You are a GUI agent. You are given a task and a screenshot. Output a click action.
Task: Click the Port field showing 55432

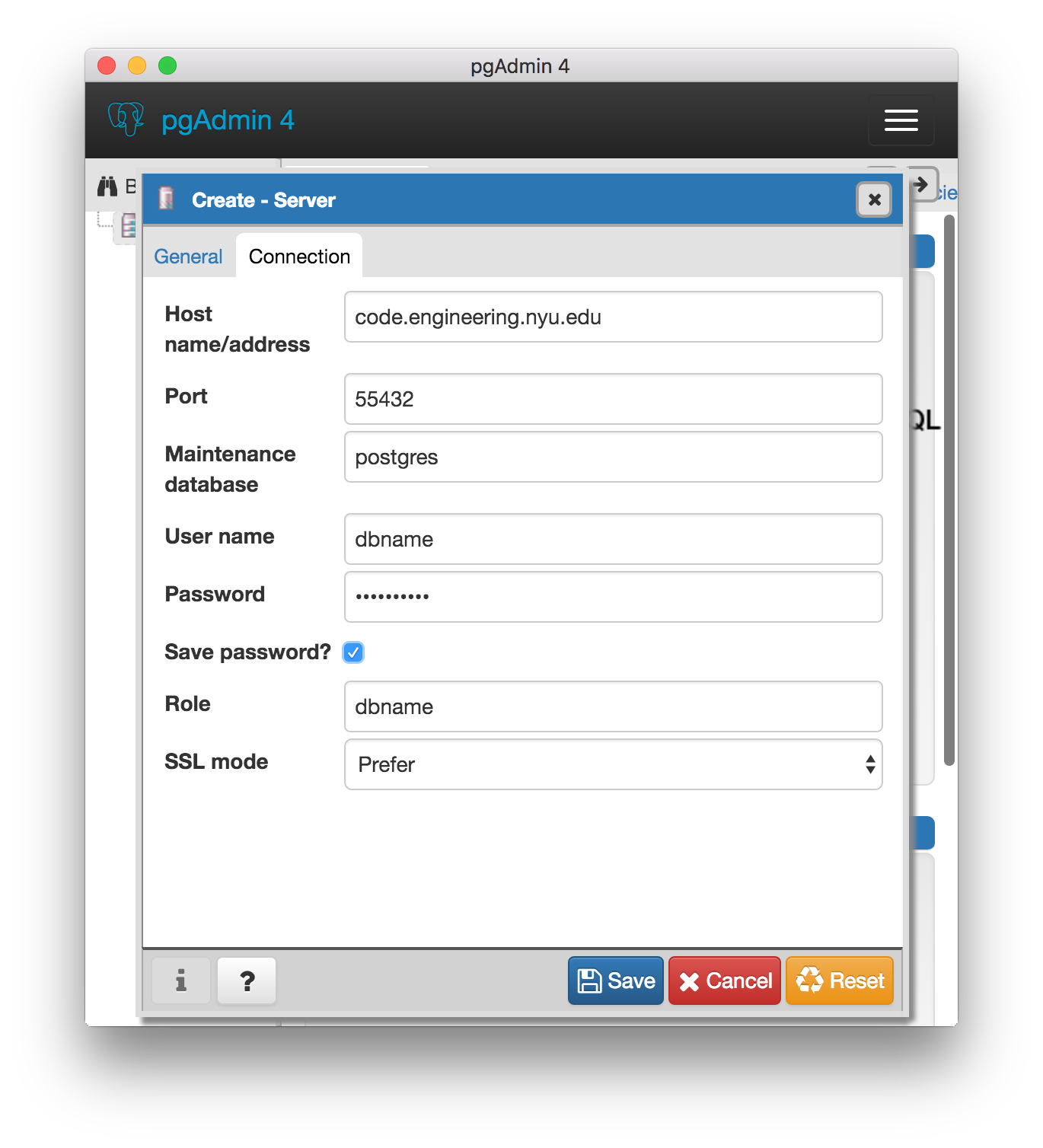[x=613, y=399]
